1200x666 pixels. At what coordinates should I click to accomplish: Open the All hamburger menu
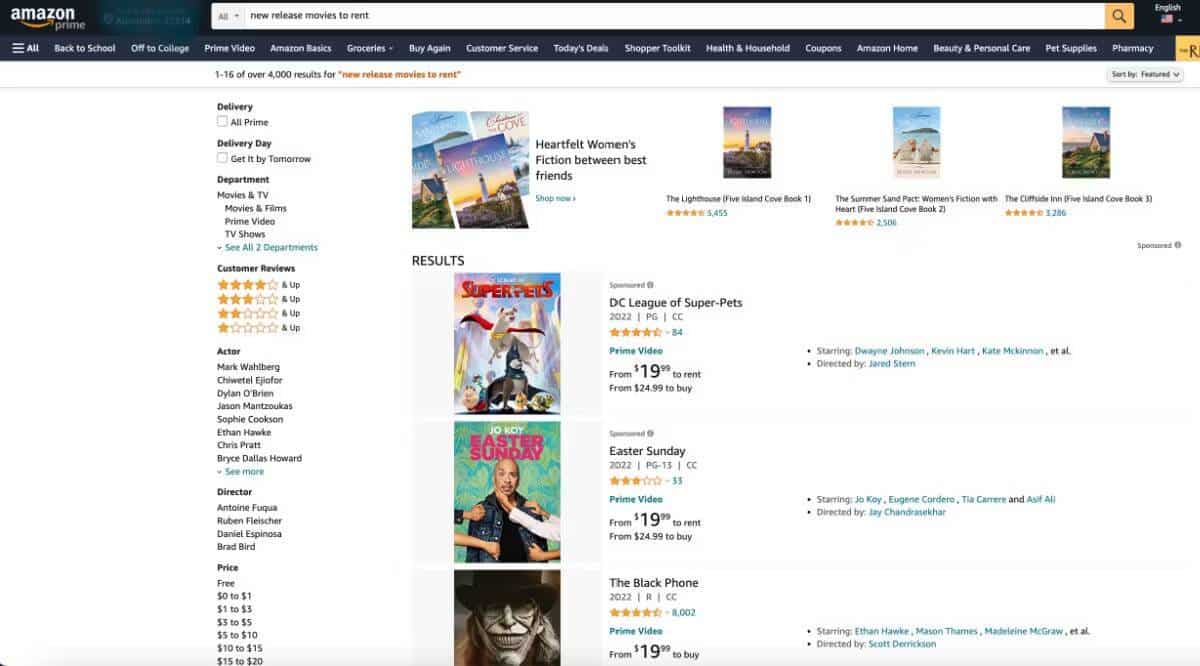coord(26,48)
